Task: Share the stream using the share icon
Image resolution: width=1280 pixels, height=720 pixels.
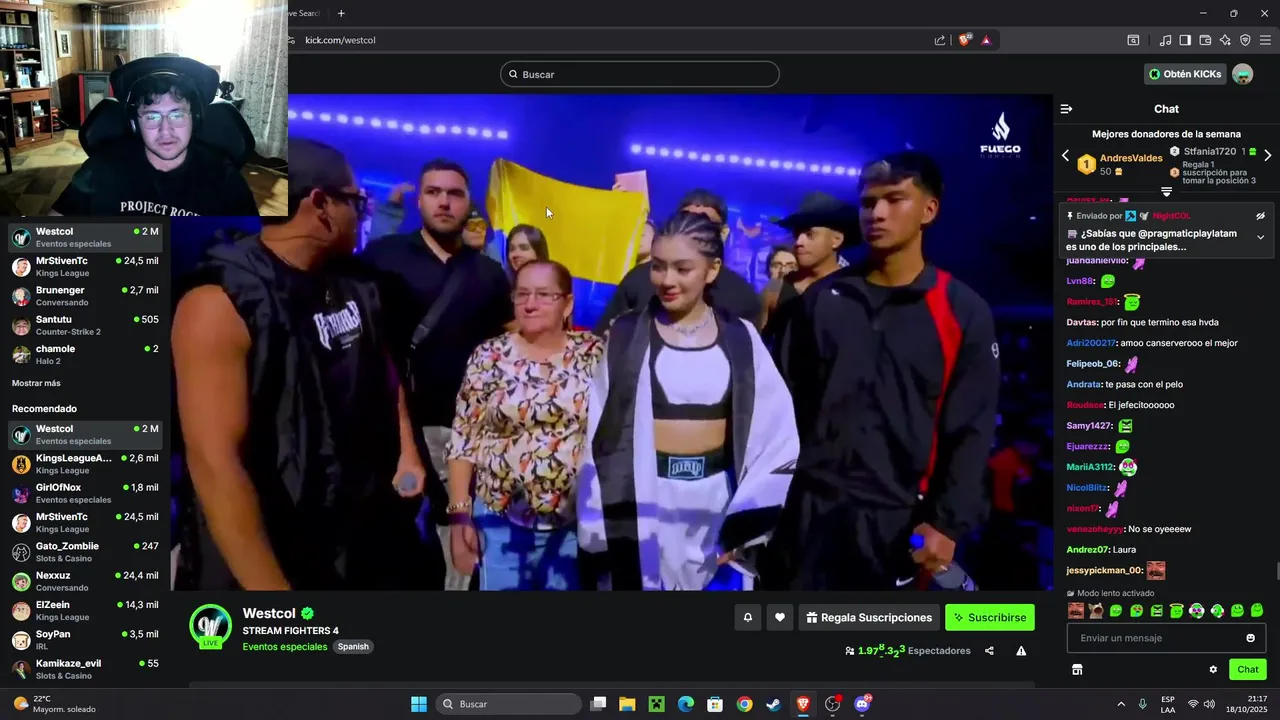Action: coord(989,651)
